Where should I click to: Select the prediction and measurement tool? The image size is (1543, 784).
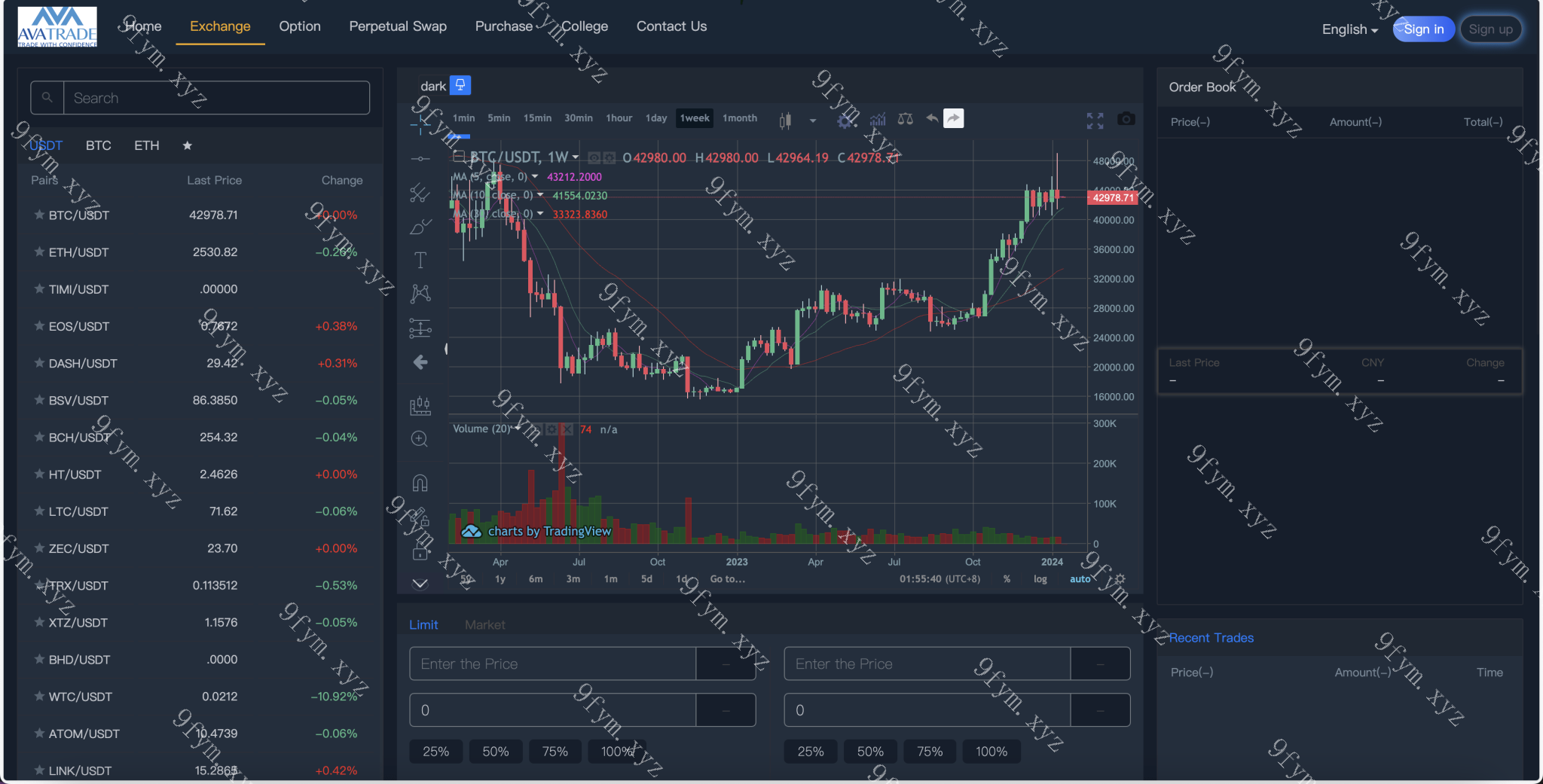coord(420,328)
